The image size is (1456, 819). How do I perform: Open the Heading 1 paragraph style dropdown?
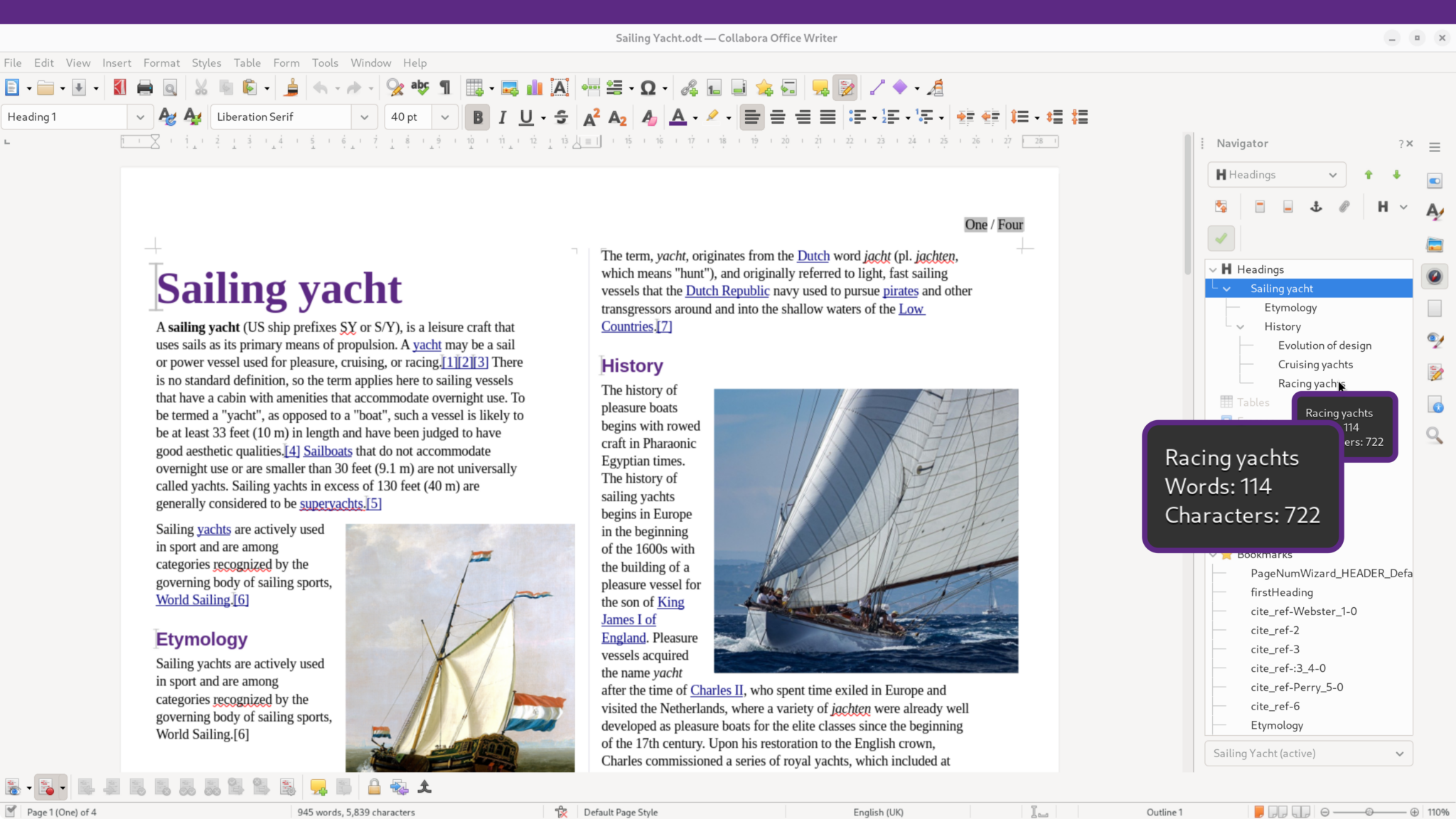(x=139, y=117)
